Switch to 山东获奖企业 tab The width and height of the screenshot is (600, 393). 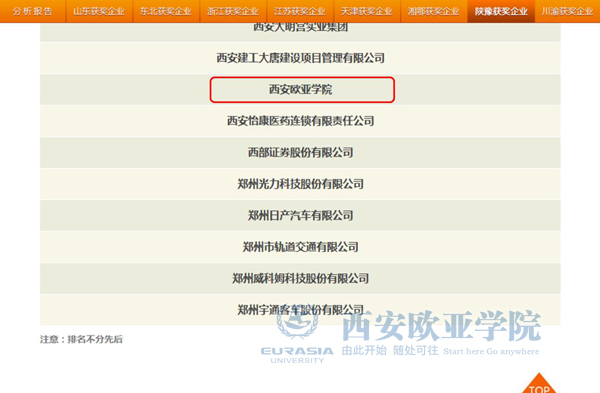point(99,11)
